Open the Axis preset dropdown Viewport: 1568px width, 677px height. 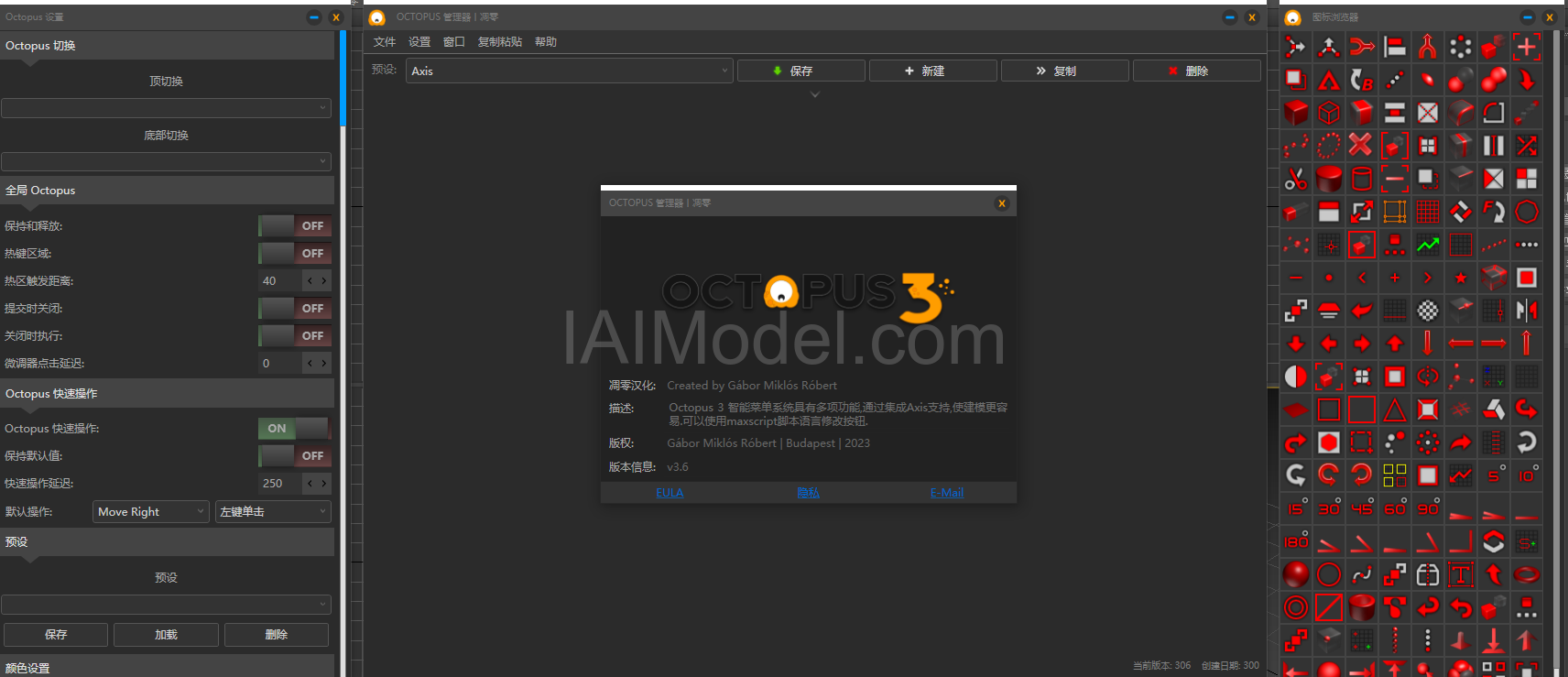(569, 71)
